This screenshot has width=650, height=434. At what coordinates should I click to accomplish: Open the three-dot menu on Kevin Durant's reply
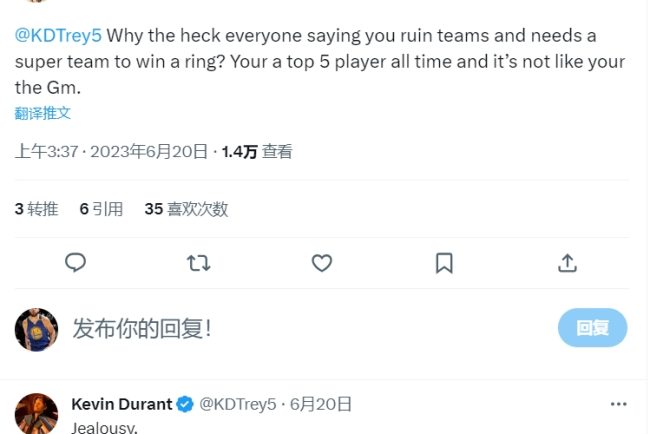pos(620,404)
